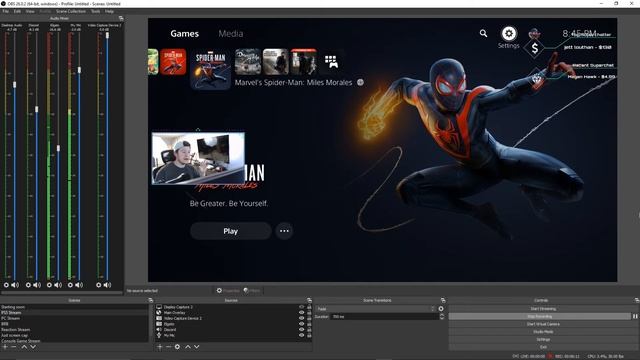
Task: Open source properties gear in Sources toolbar
Action: (177, 347)
